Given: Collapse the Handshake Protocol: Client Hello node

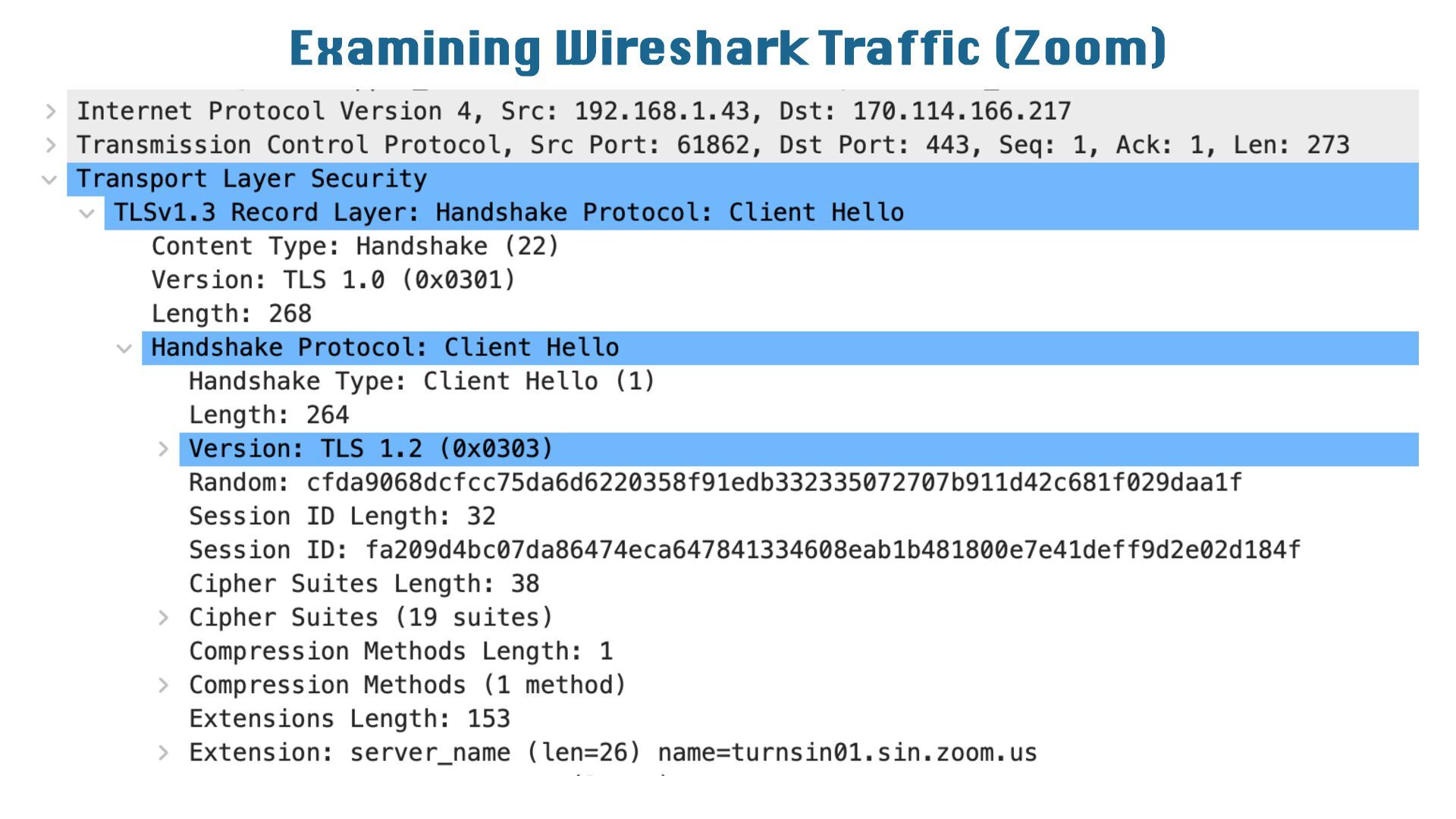Looking at the screenshot, I should pos(124,348).
